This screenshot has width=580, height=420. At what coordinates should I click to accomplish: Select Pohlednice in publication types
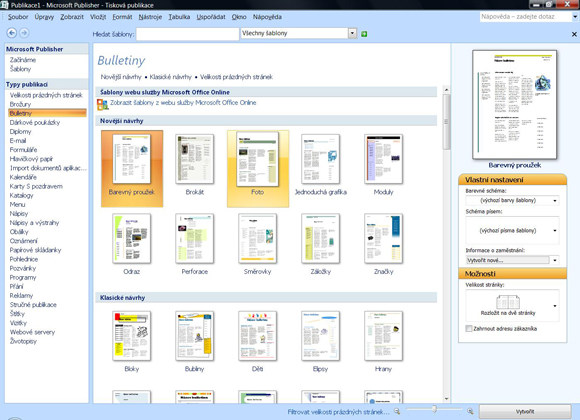click(24, 259)
